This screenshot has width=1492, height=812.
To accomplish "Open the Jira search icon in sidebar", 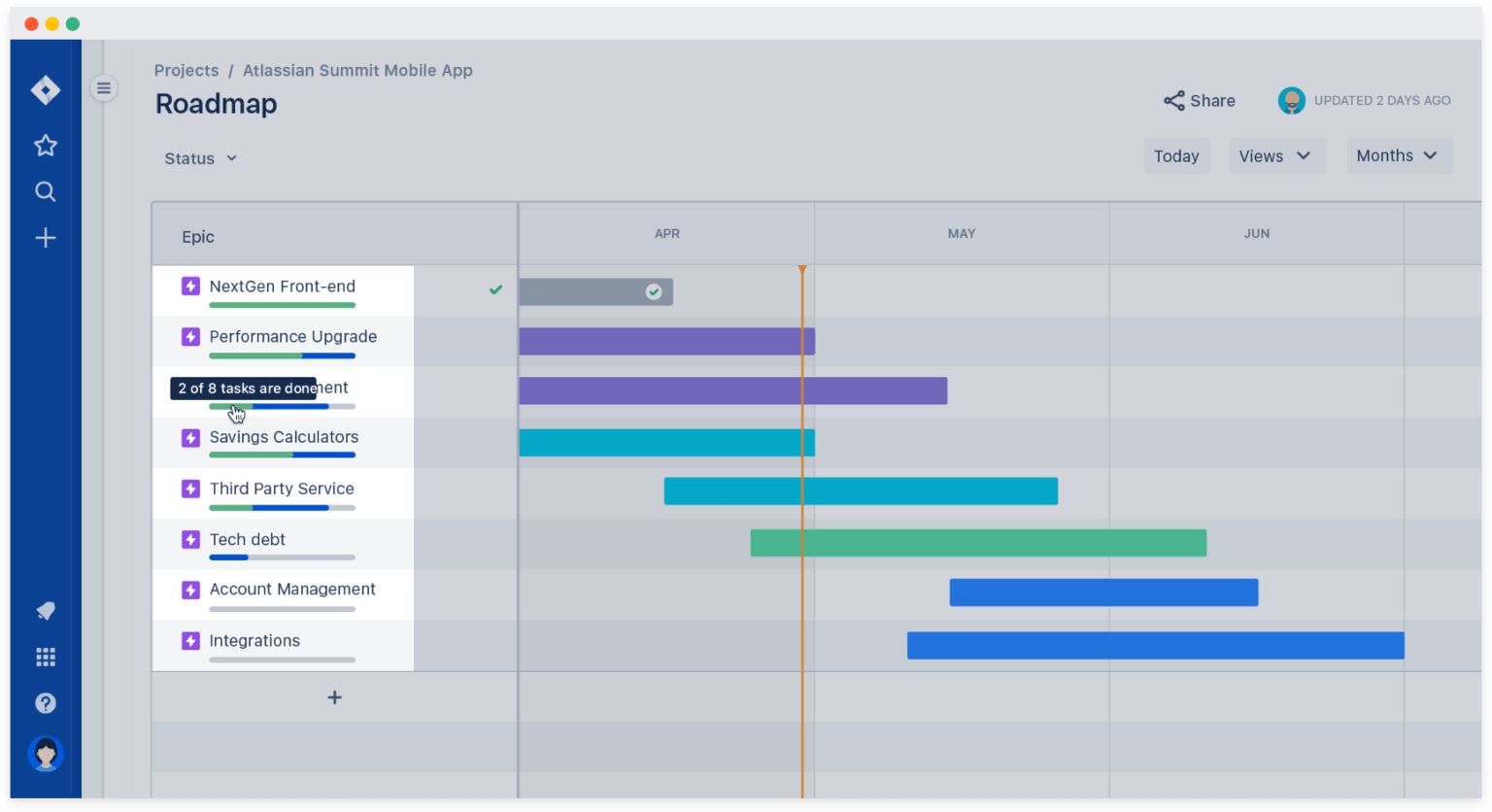I will pos(45,191).
